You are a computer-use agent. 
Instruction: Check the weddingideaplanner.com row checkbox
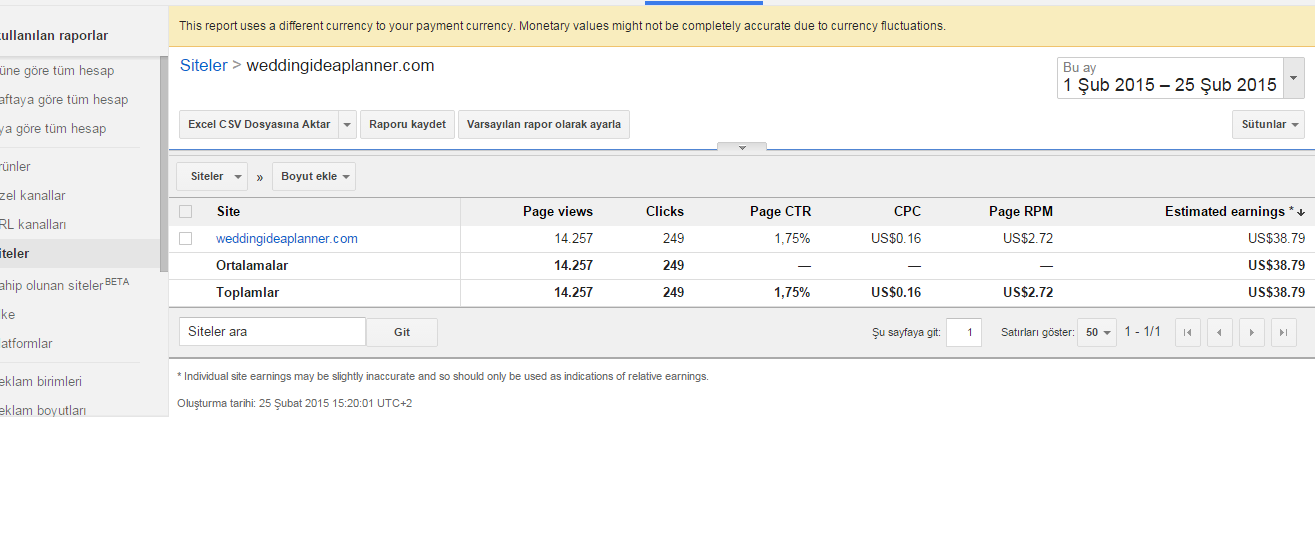(x=185, y=238)
